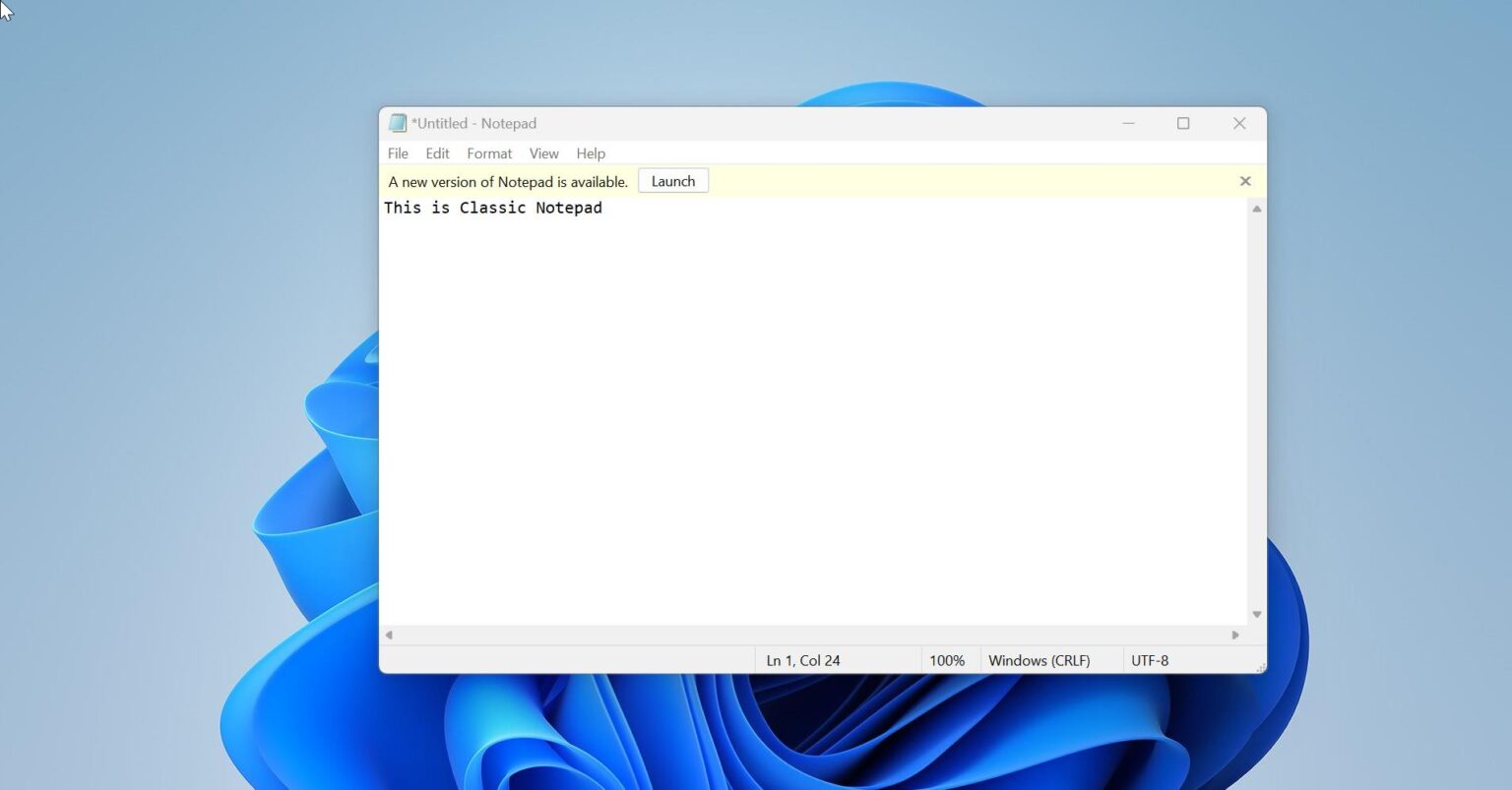Open the Help menu
This screenshot has width=1512, height=790.
(591, 153)
